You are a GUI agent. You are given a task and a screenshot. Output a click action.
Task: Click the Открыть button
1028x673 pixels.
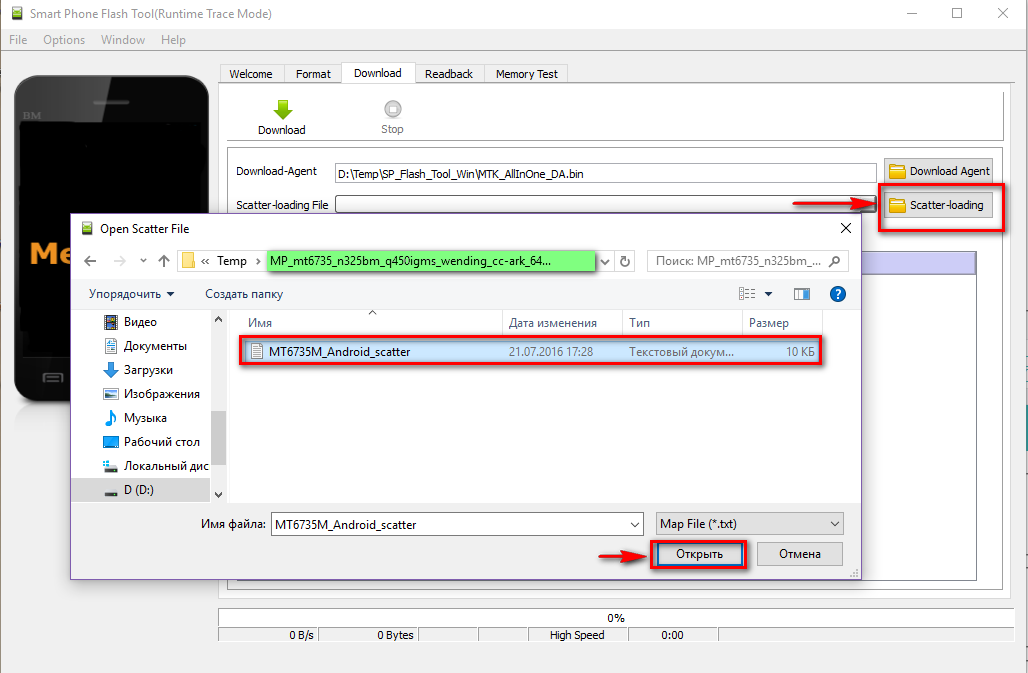click(x=699, y=554)
